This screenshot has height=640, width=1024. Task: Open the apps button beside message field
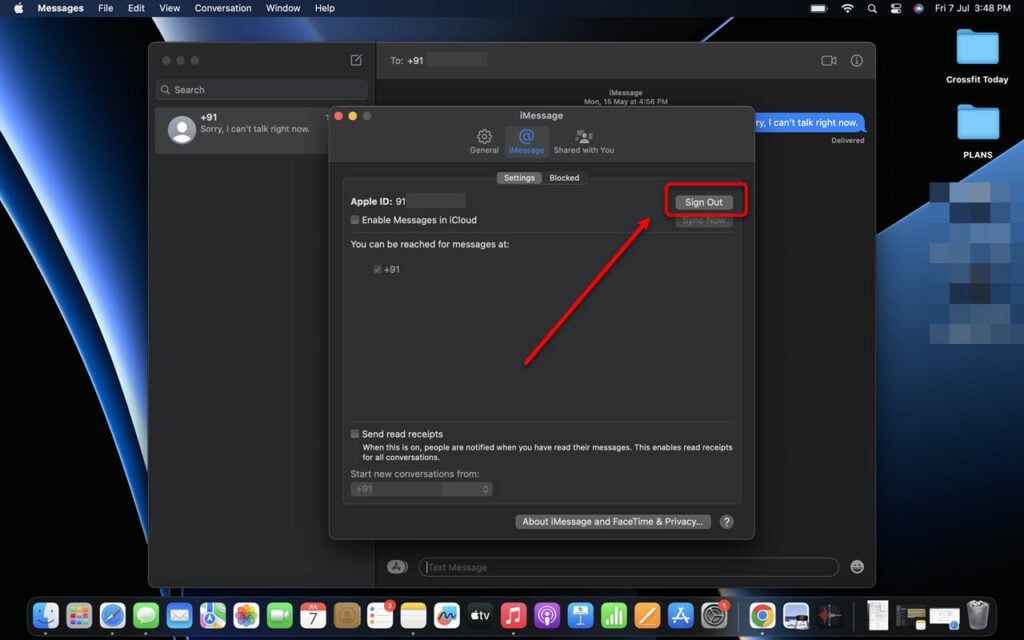coord(397,567)
